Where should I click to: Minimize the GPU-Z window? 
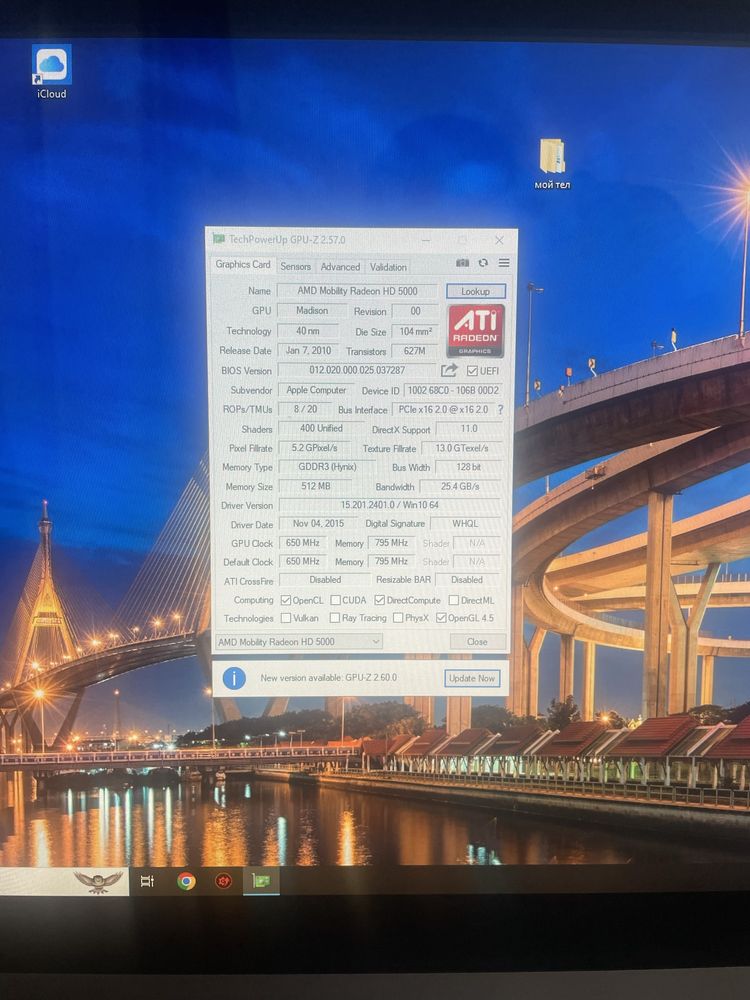point(425,240)
